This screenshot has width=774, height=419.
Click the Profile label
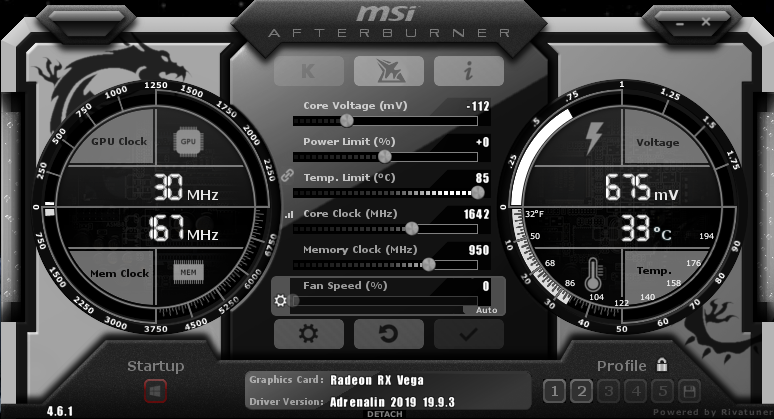tap(621, 366)
